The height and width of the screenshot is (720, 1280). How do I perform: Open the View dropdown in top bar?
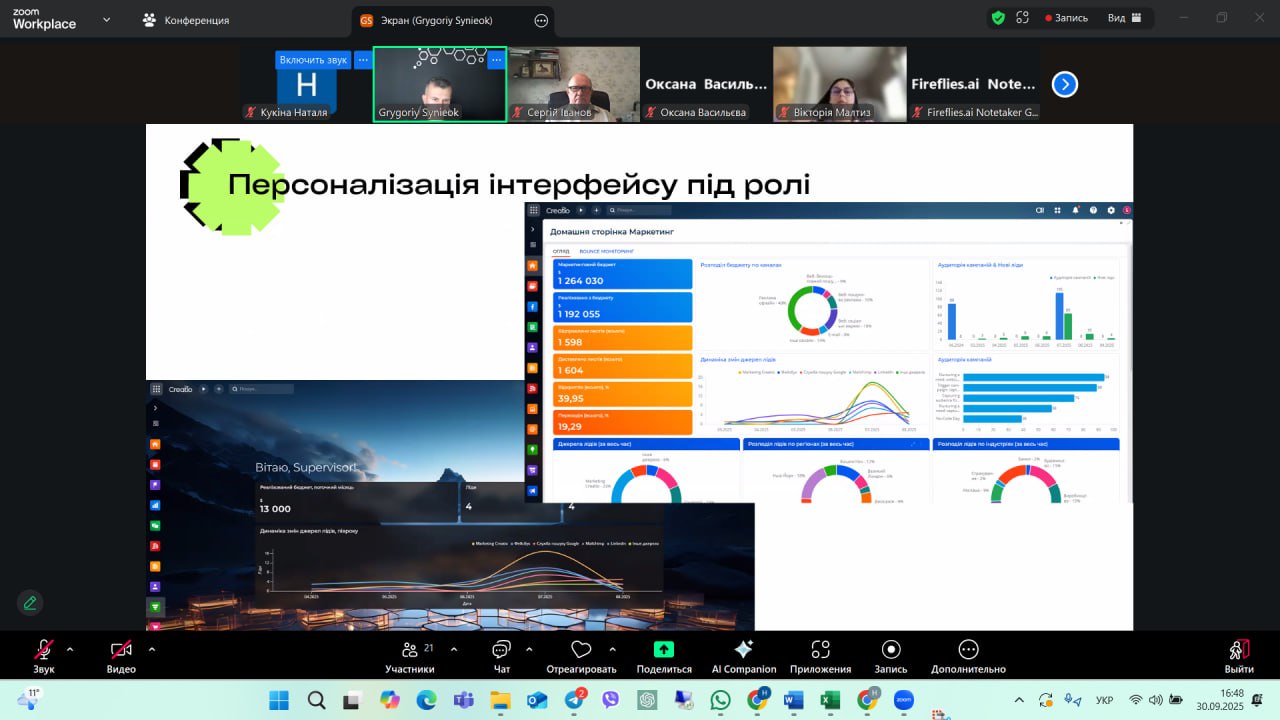click(x=1124, y=18)
